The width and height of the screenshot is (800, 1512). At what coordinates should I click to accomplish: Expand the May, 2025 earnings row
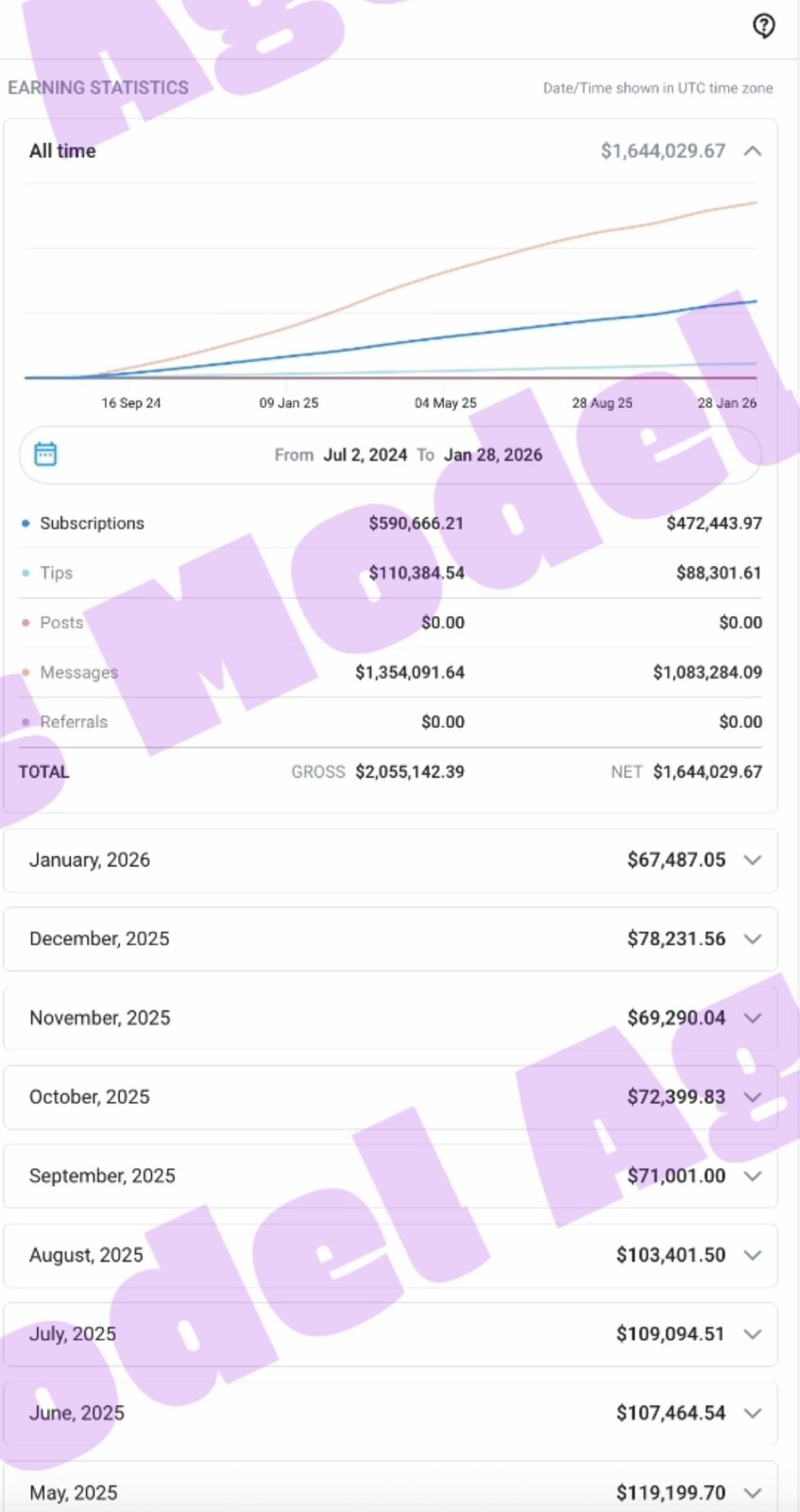click(752, 1492)
